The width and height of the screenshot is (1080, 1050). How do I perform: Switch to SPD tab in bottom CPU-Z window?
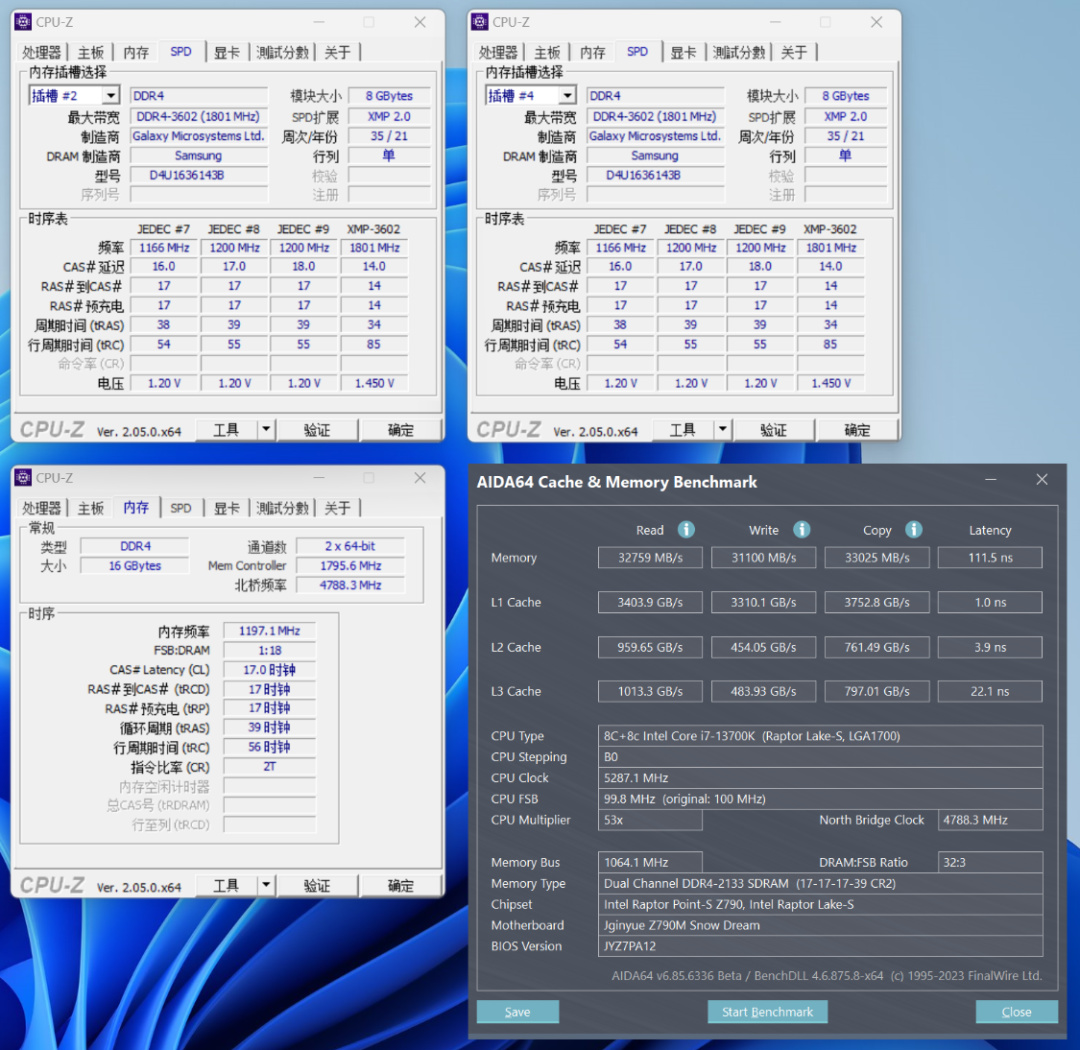(180, 508)
